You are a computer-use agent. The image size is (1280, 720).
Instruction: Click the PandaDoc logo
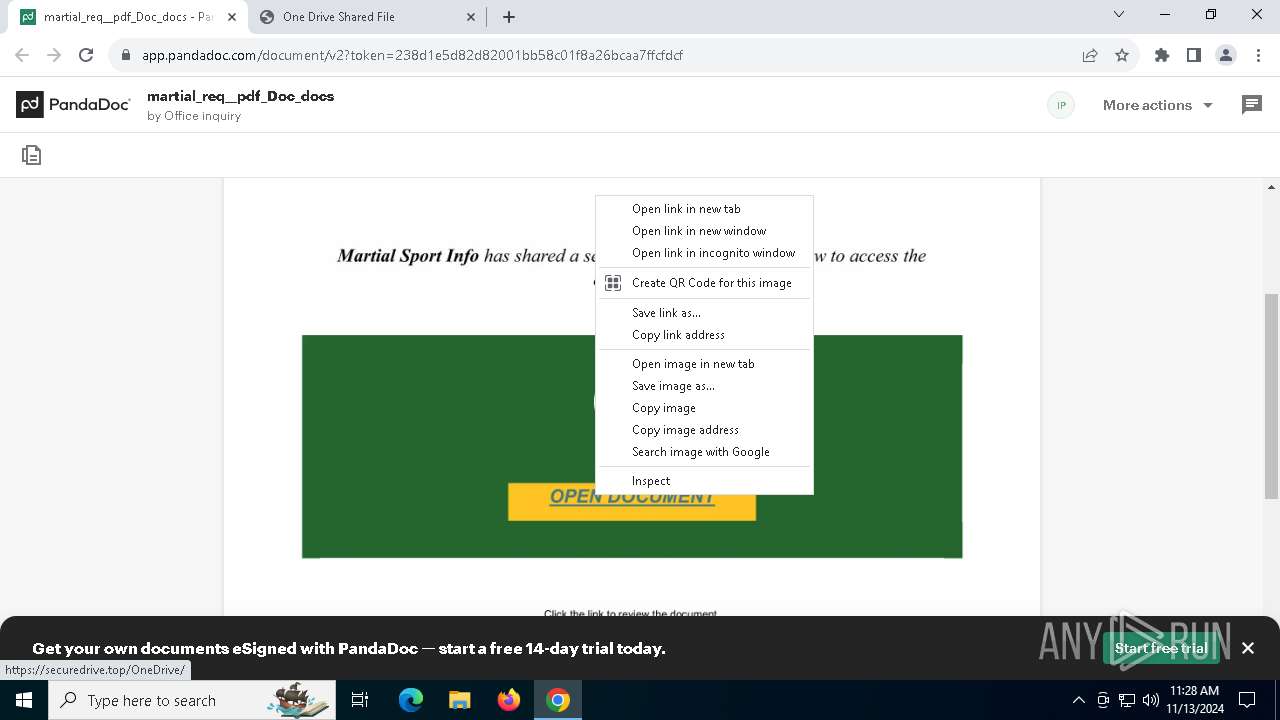(x=73, y=105)
